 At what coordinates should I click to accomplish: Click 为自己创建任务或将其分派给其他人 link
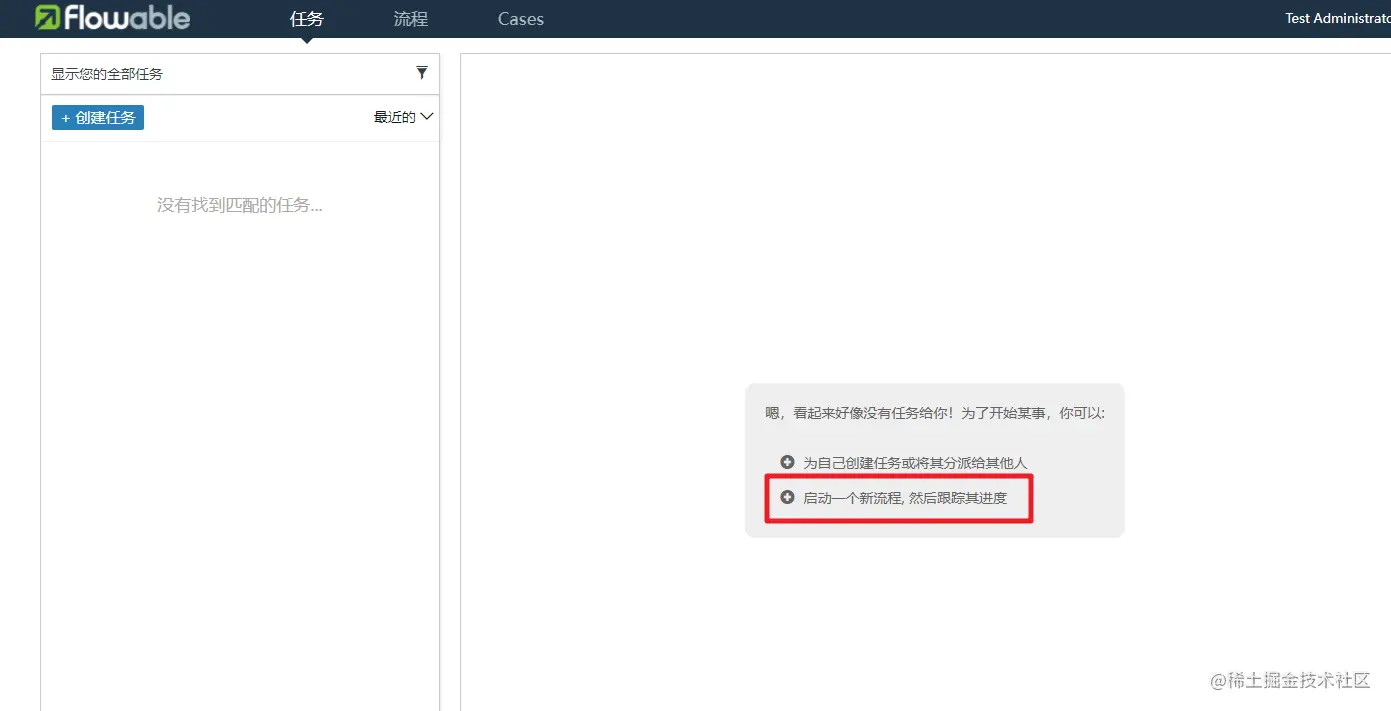tap(915, 463)
